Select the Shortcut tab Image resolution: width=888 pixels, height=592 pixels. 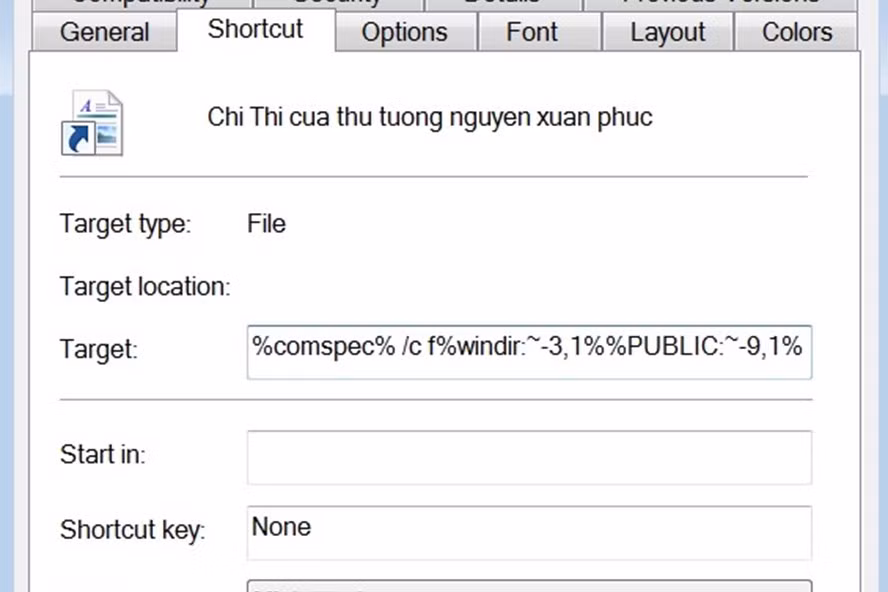pos(254,31)
